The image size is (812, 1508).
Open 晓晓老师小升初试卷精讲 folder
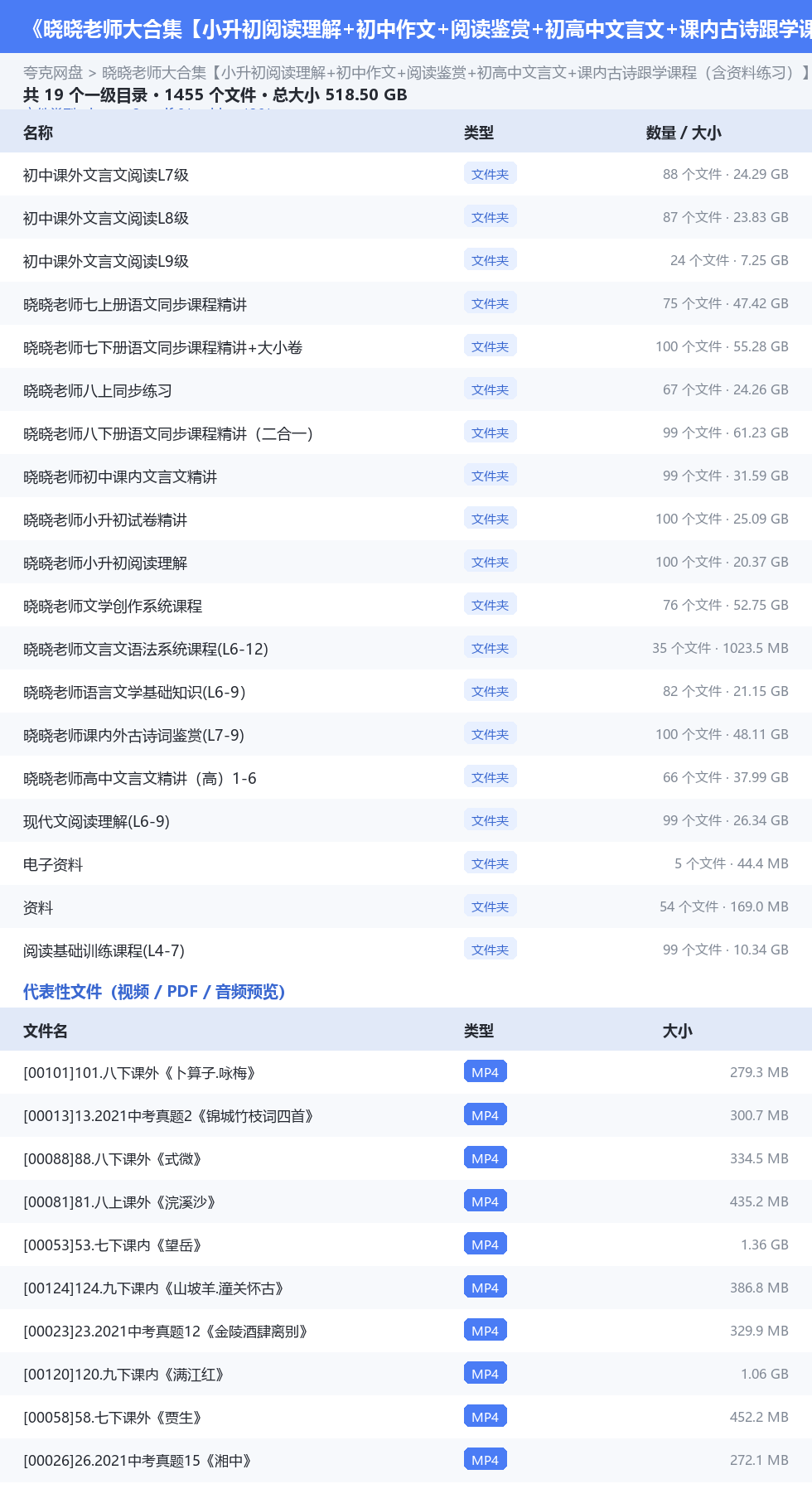105,520
